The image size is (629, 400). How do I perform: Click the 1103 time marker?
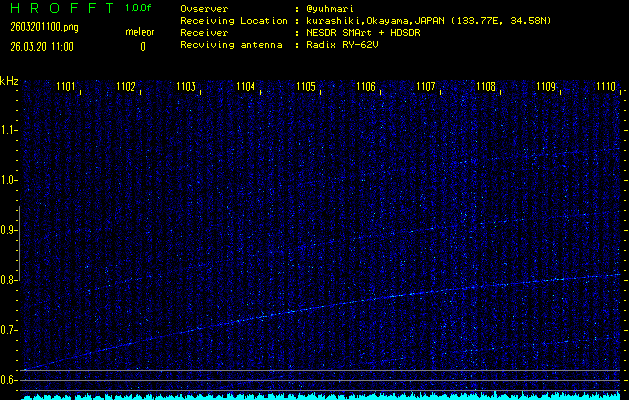pos(187,88)
